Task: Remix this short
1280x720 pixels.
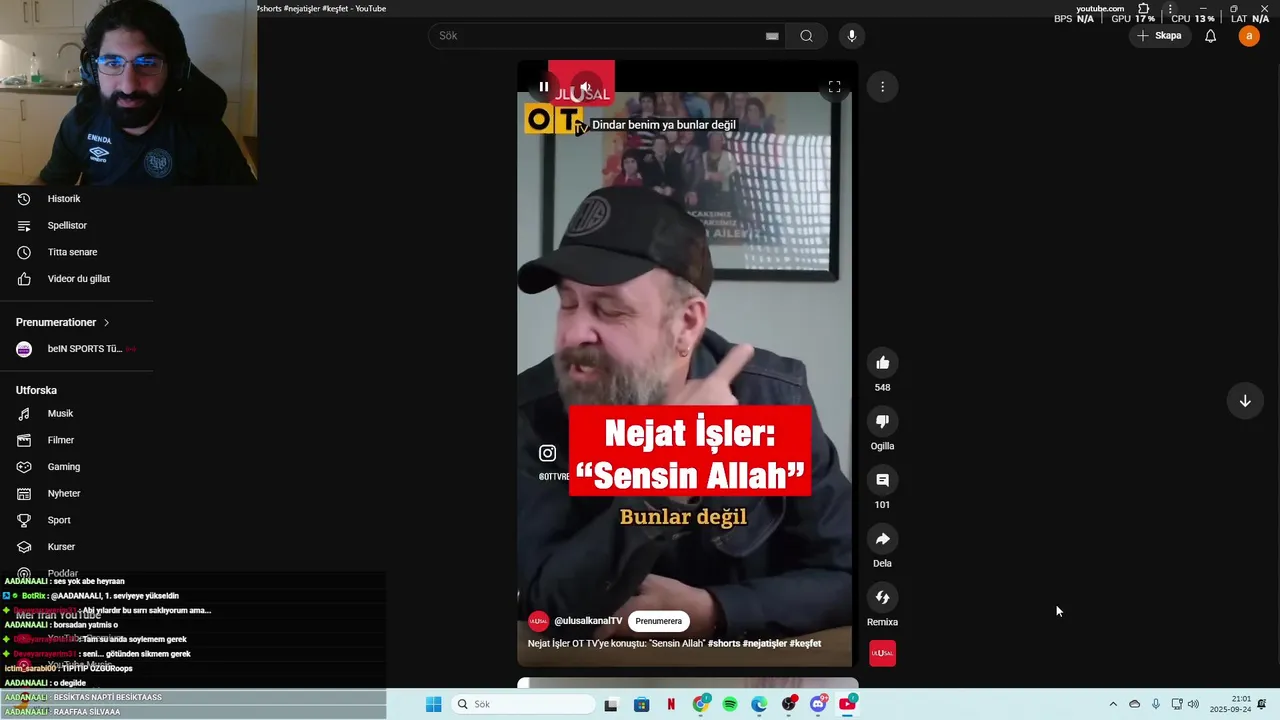Action: pos(882,597)
